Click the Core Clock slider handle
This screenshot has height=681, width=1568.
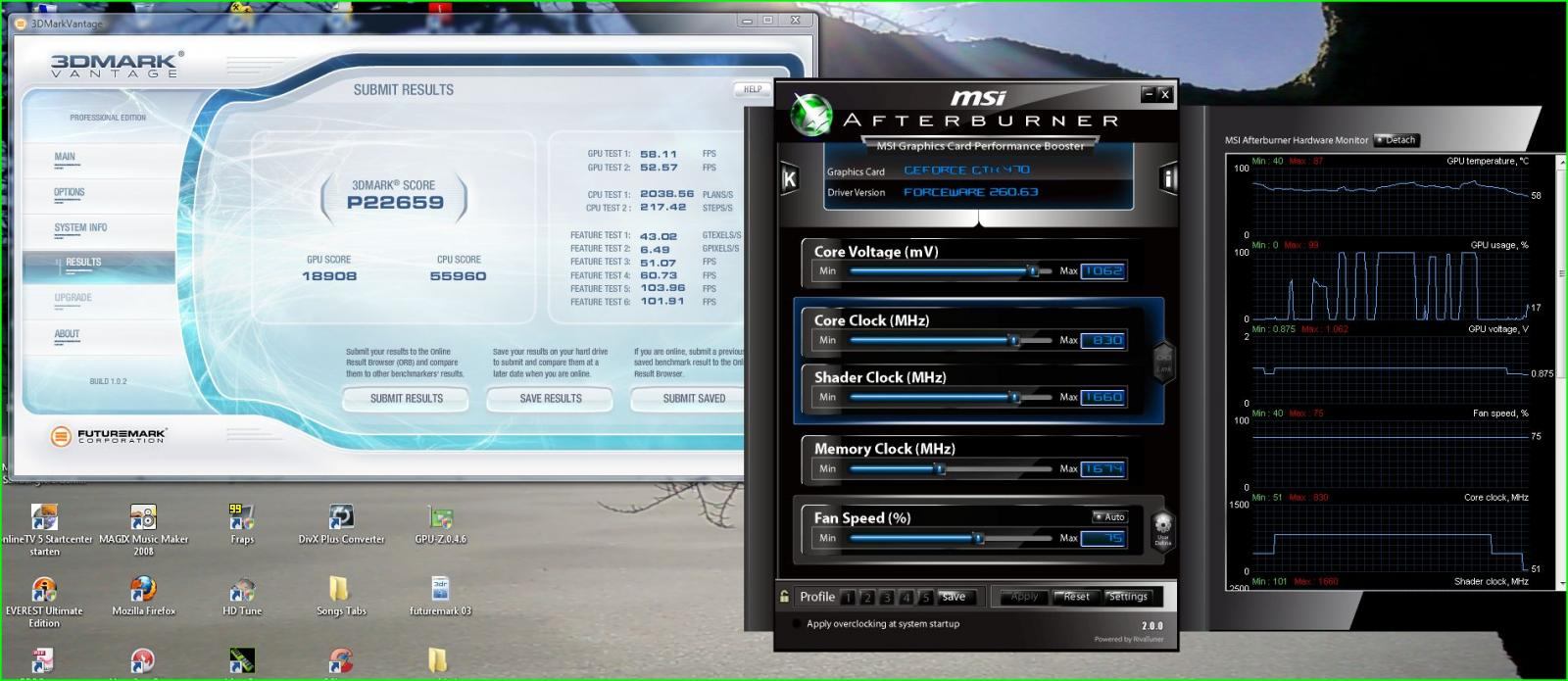tap(1015, 340)
